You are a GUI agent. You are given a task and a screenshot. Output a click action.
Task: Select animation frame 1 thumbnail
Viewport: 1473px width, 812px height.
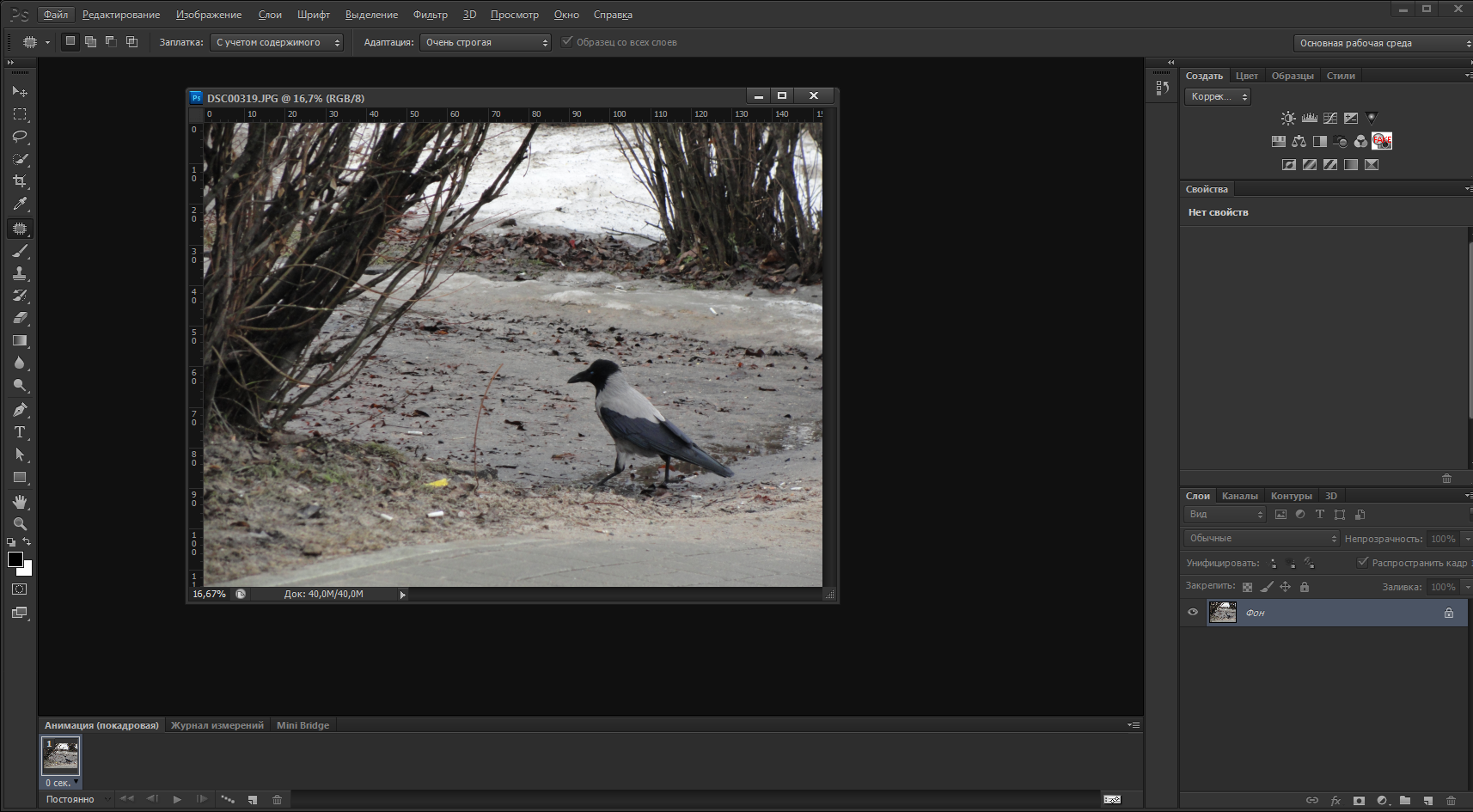(61, 756)
